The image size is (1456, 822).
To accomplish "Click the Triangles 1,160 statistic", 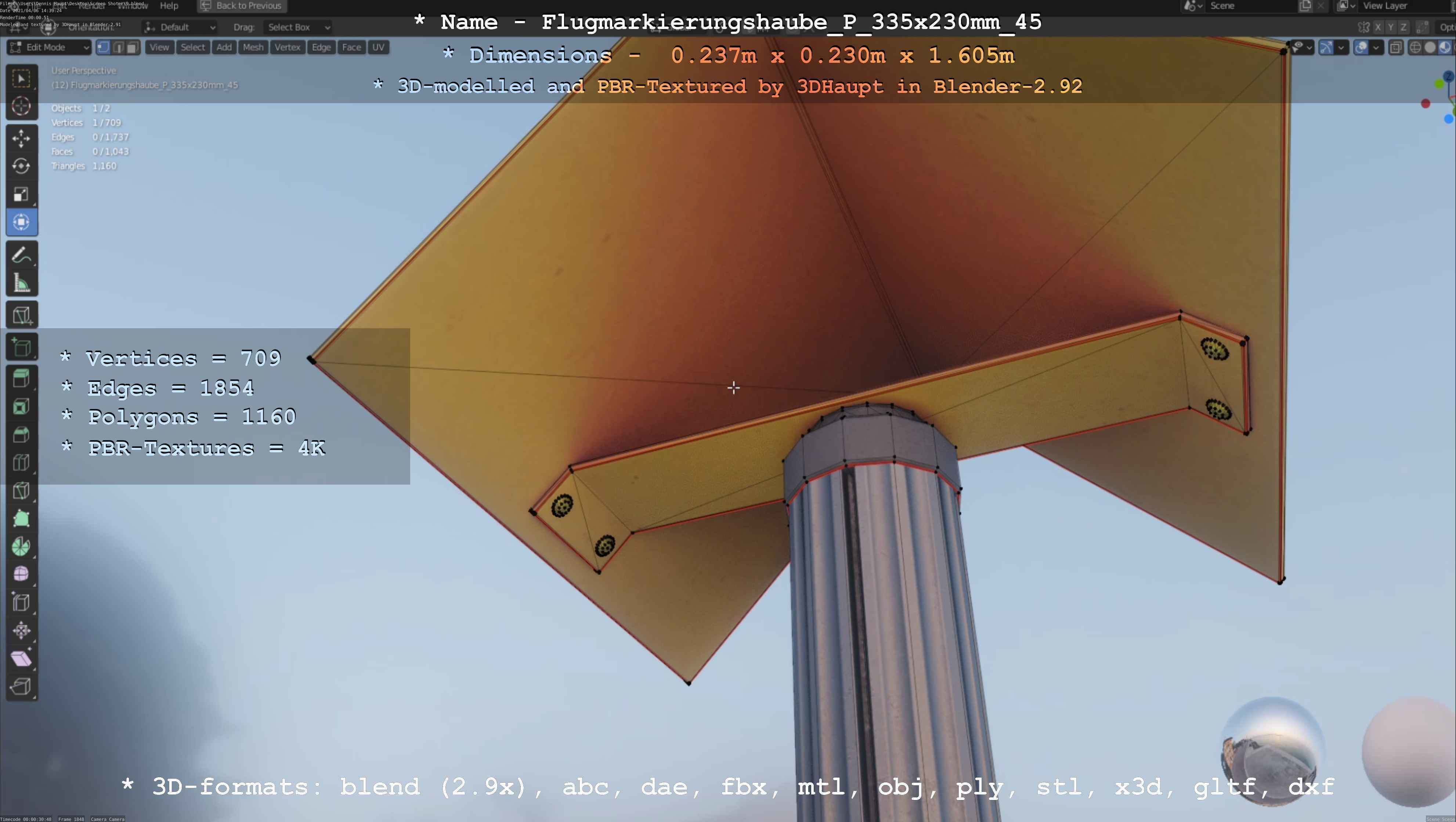I will 84,166.
